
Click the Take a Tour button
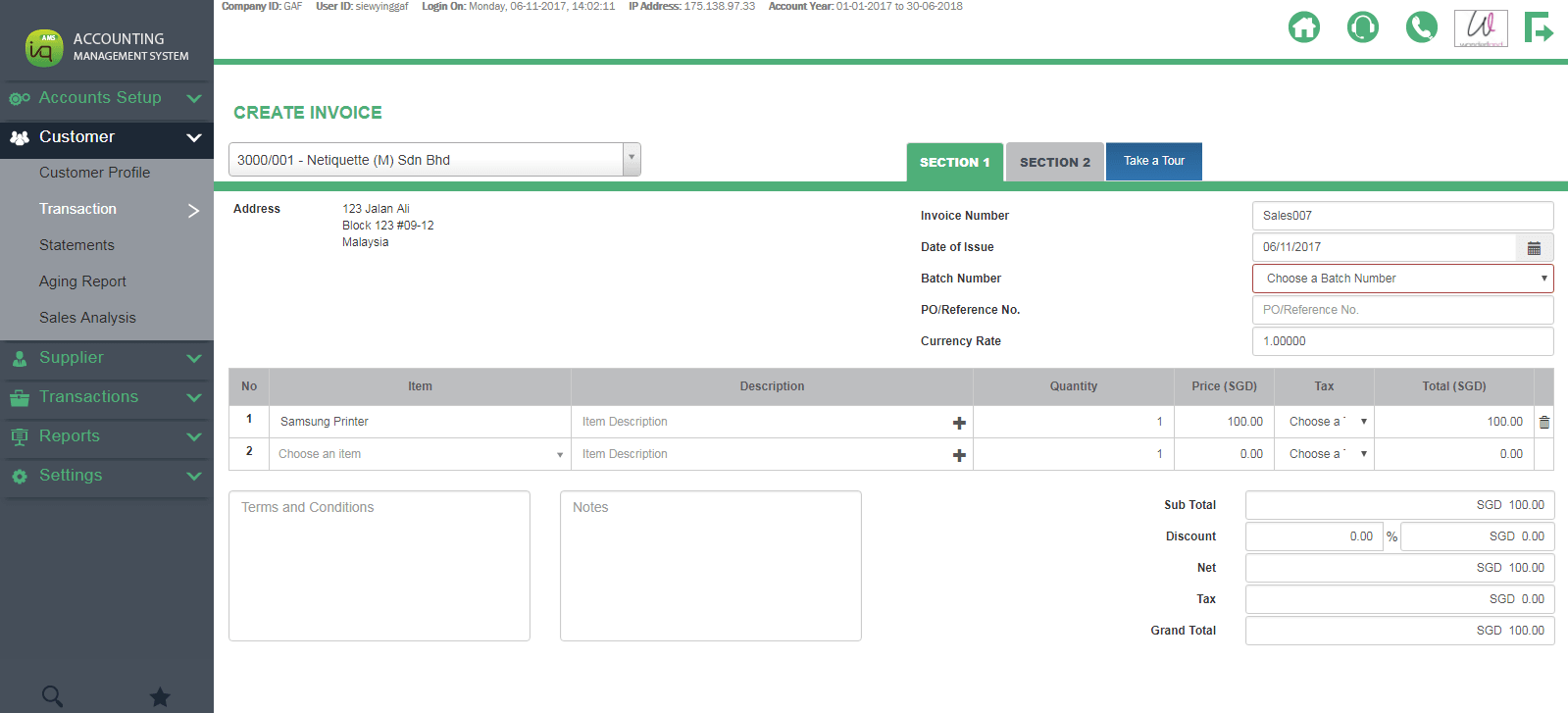point(1153,161)
